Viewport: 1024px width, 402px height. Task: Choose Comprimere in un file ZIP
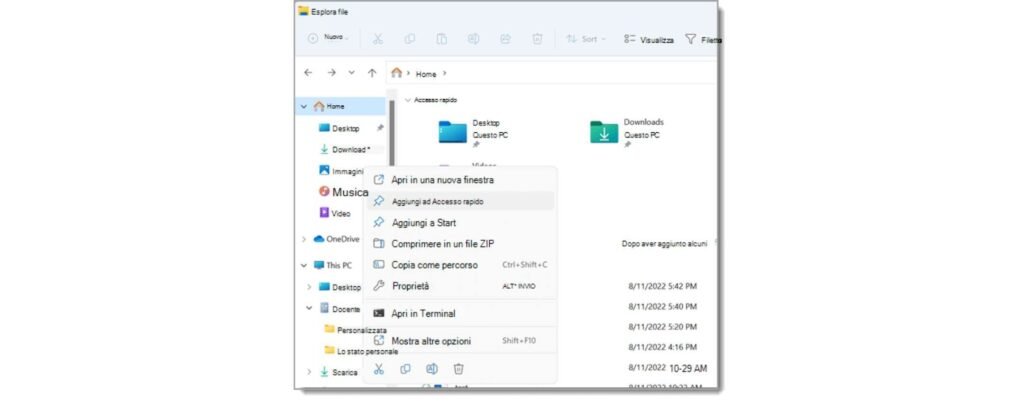pos(460,243)
